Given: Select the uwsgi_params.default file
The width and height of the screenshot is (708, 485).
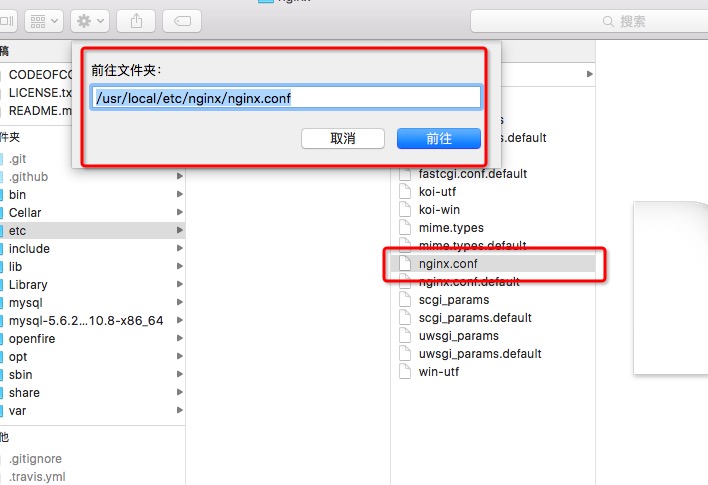Looking at the screenshot, I should 480,354.
